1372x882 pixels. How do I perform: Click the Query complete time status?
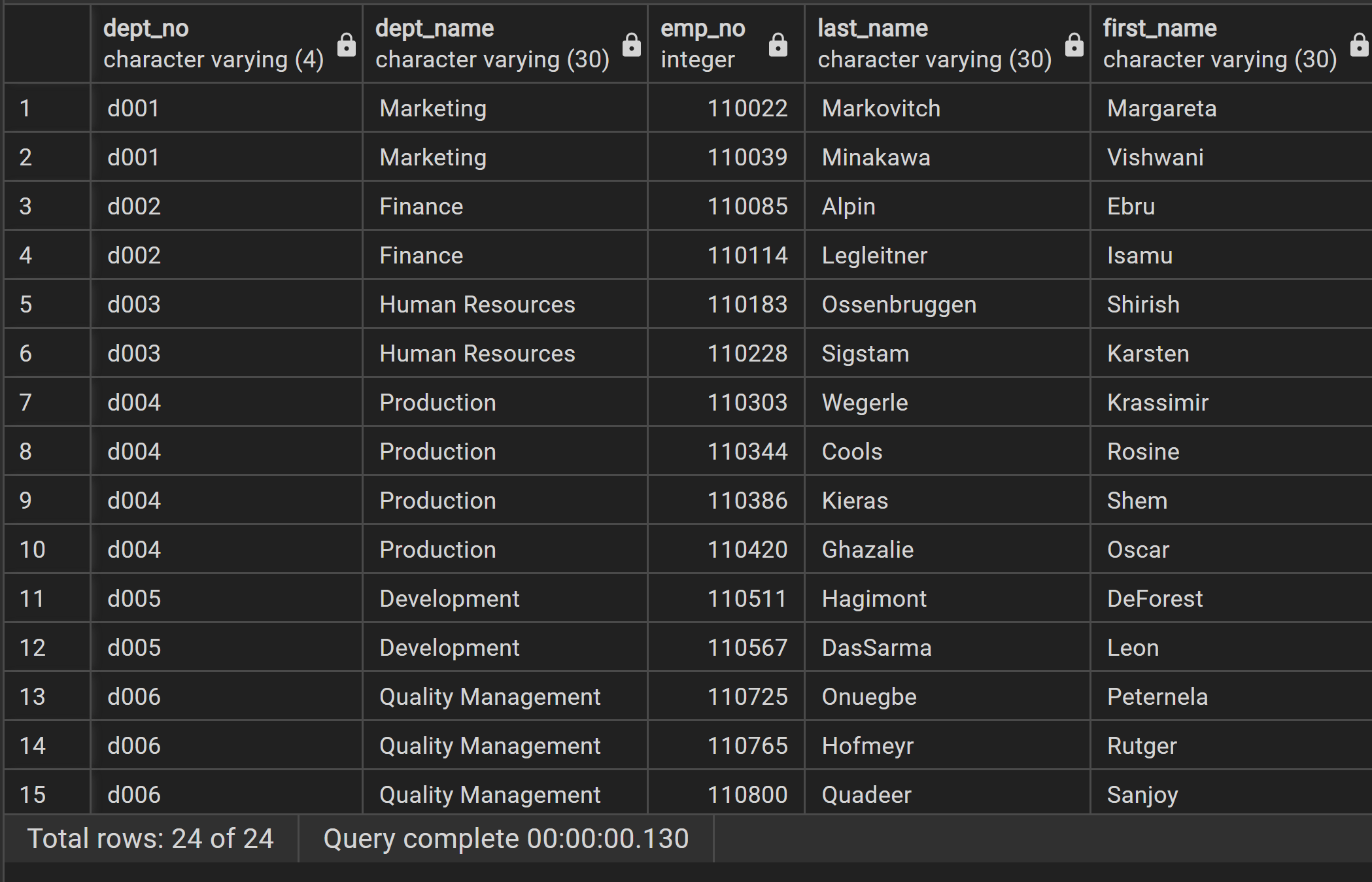(x=506, y=839)
